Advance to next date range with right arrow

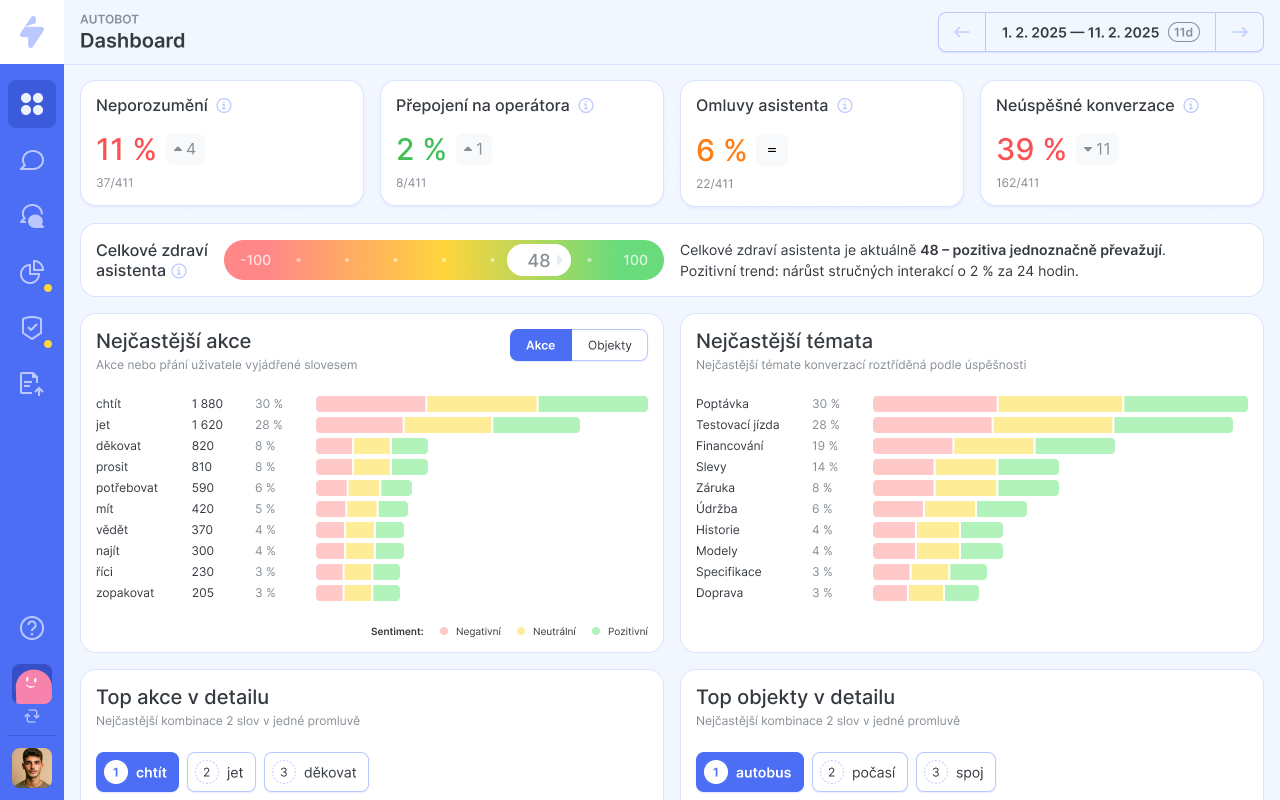(x=1239, y=32)
